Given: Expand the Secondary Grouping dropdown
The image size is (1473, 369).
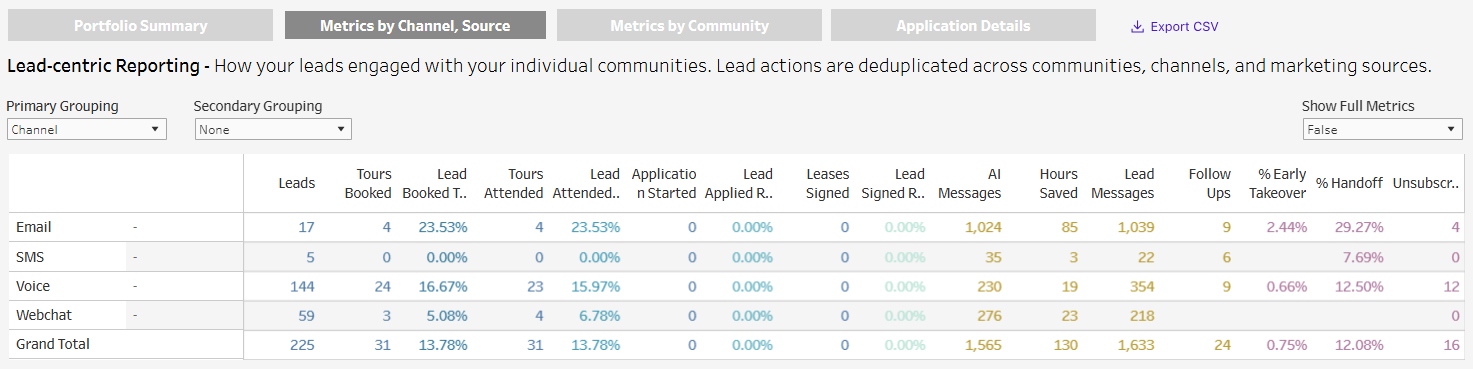Looking at the screenshot, I should [273, 129].
